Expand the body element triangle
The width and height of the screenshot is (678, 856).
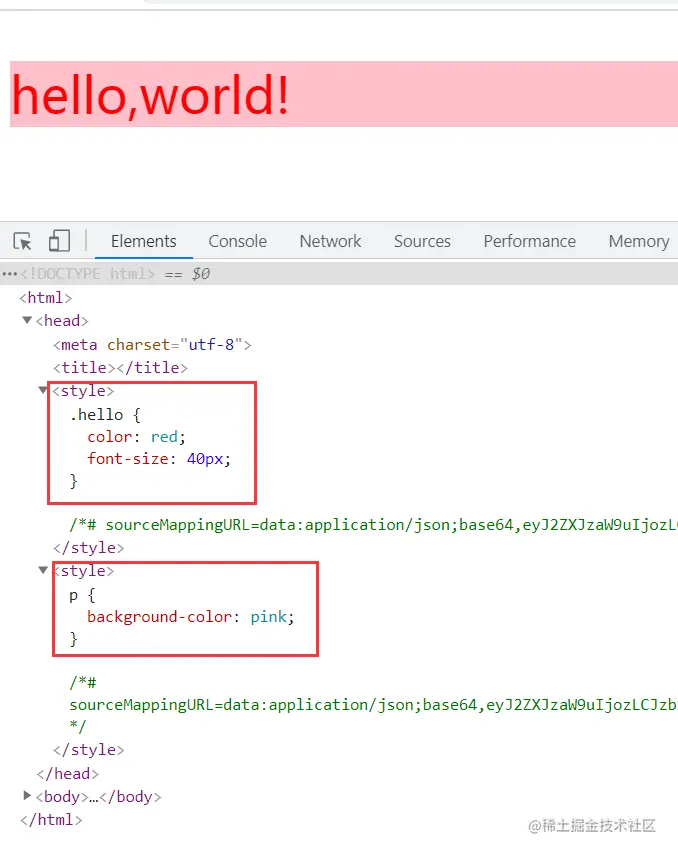(x=27, y=795)
